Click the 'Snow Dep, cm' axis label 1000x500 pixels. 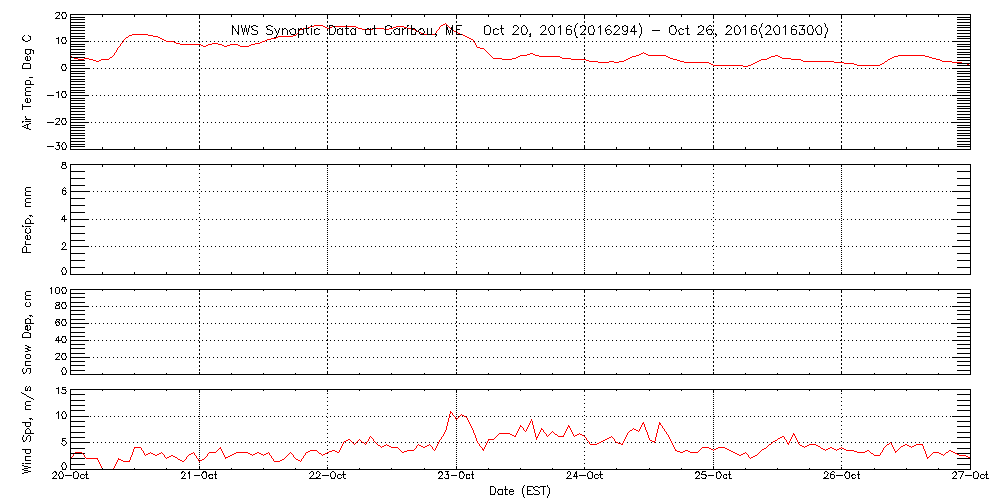(27, 332)
